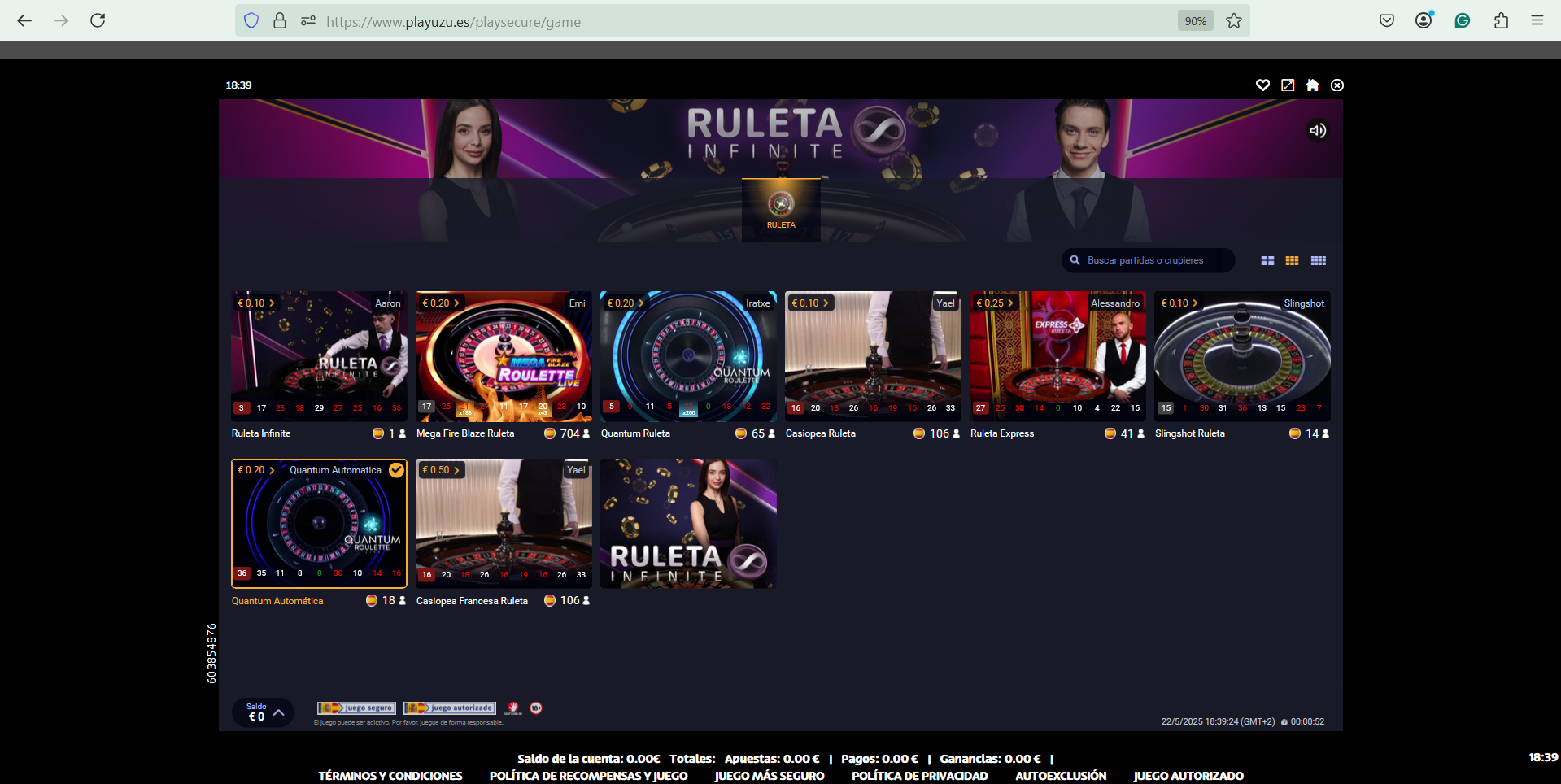
Task: Open site permissions icon in address bar
Action: (x=308, y=21)
